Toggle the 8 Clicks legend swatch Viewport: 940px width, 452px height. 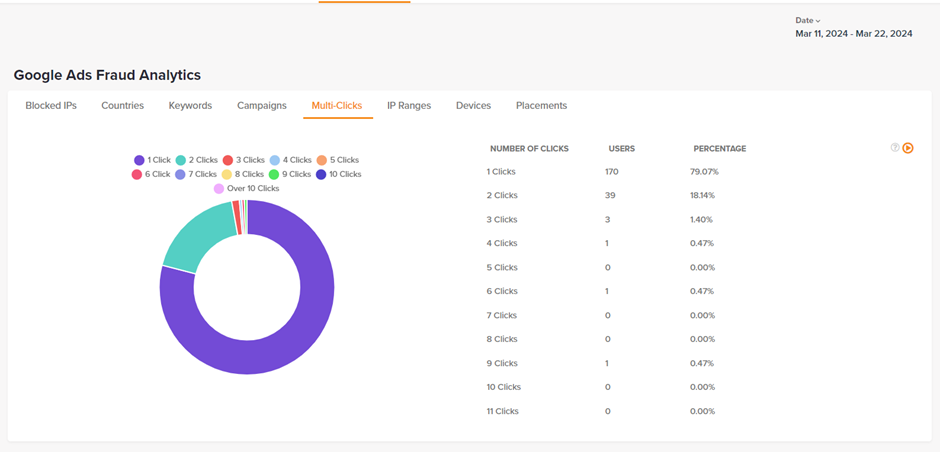(227, 174)
